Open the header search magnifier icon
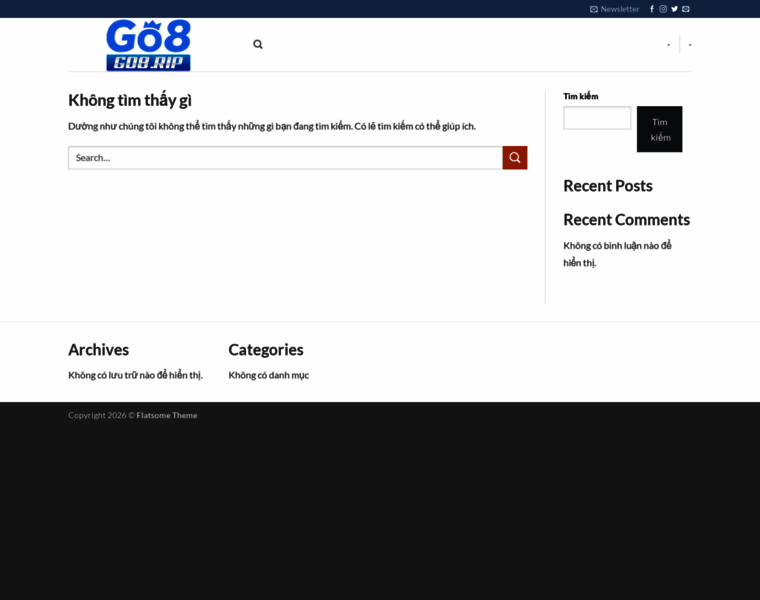The height and width of the screenshot is (600, 760). (258, 44)
